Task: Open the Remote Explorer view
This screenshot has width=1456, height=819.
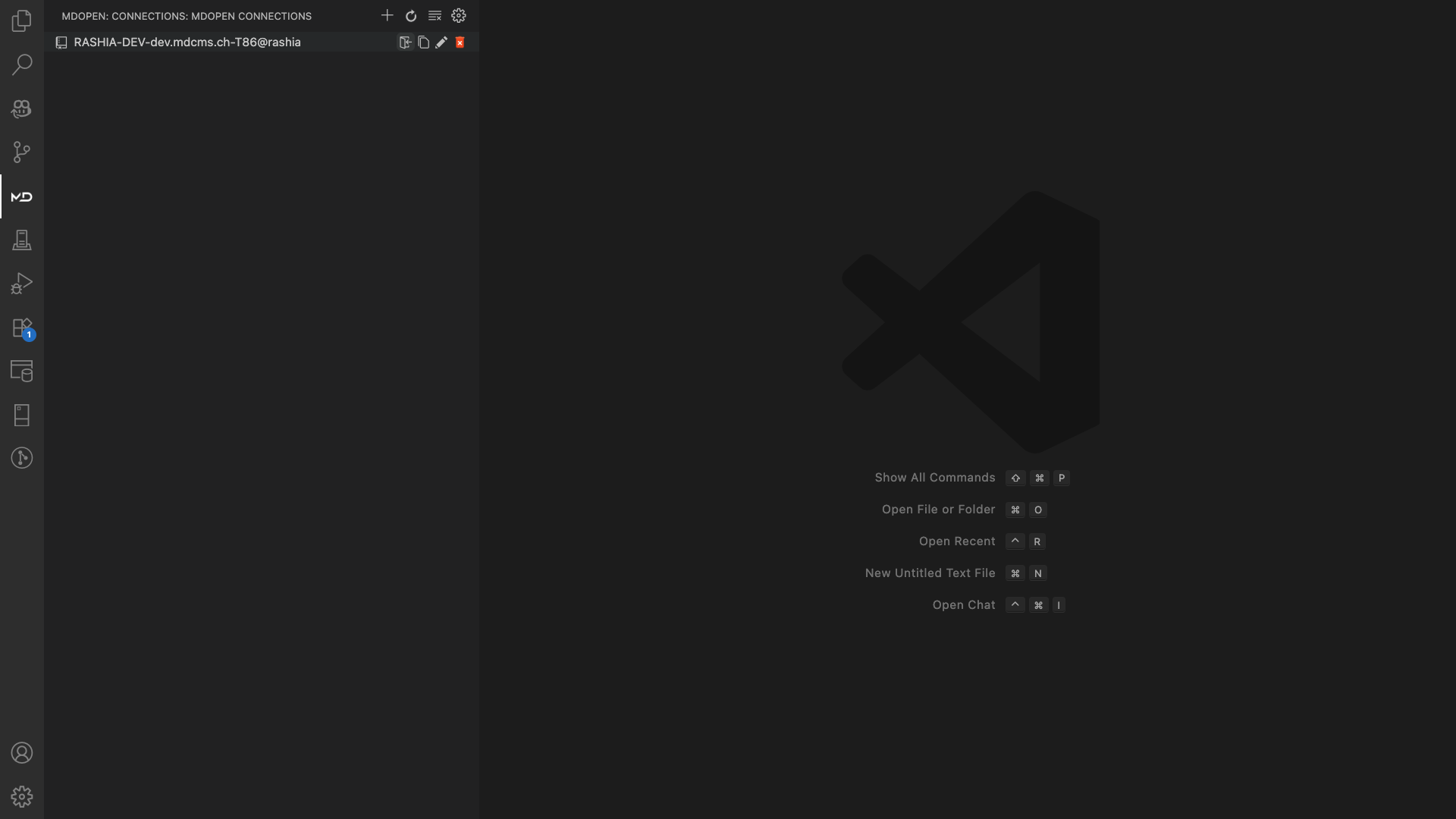Action: tap(22, 371)
